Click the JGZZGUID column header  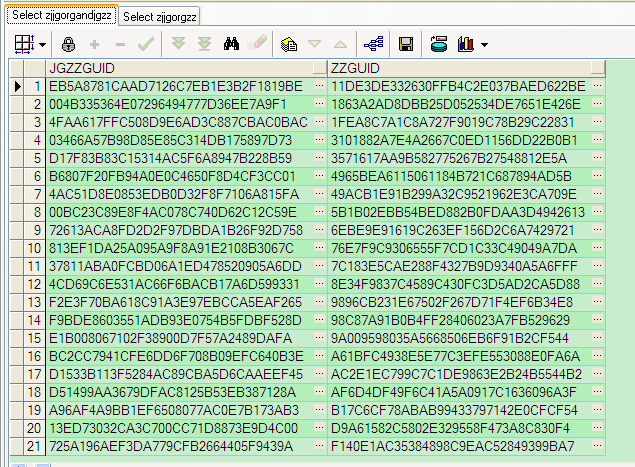(x=179, y=68)
